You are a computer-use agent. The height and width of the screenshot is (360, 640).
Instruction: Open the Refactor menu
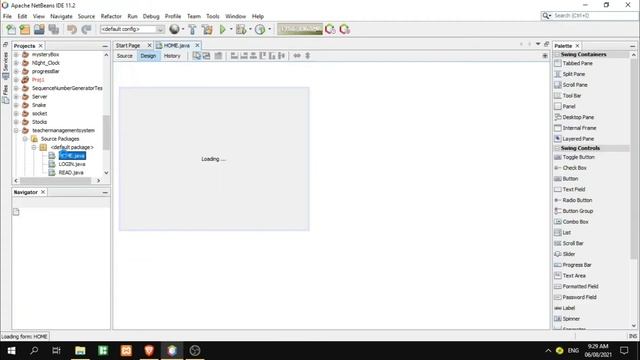[x=111, y=16]
